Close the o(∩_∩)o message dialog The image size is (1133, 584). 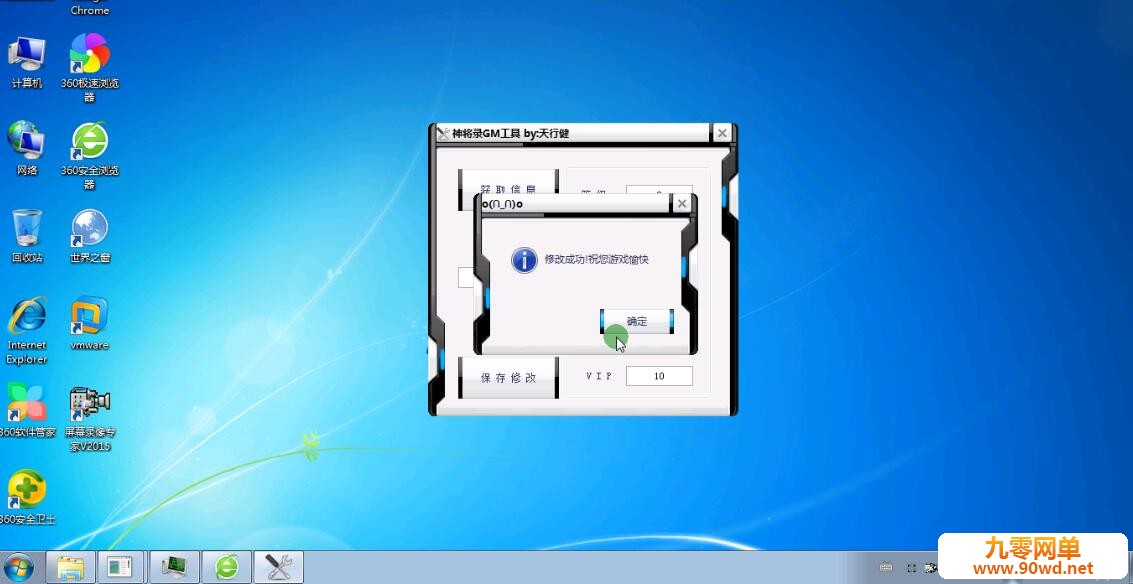[681, 204]
